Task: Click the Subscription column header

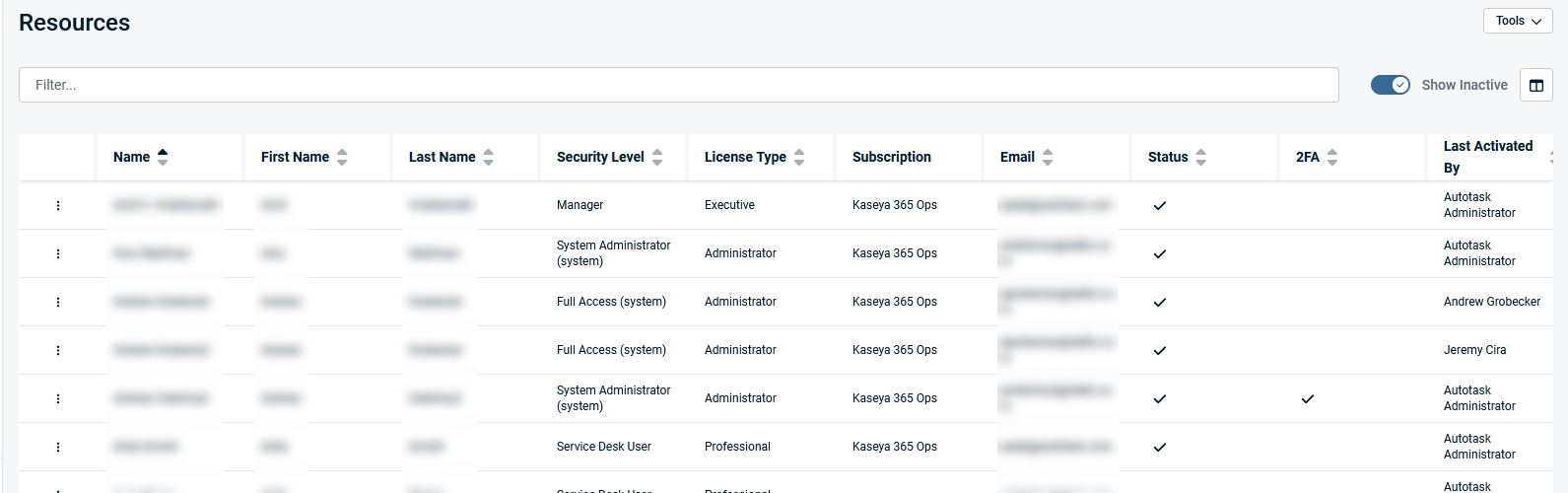Action: click(x=891, y=157)
